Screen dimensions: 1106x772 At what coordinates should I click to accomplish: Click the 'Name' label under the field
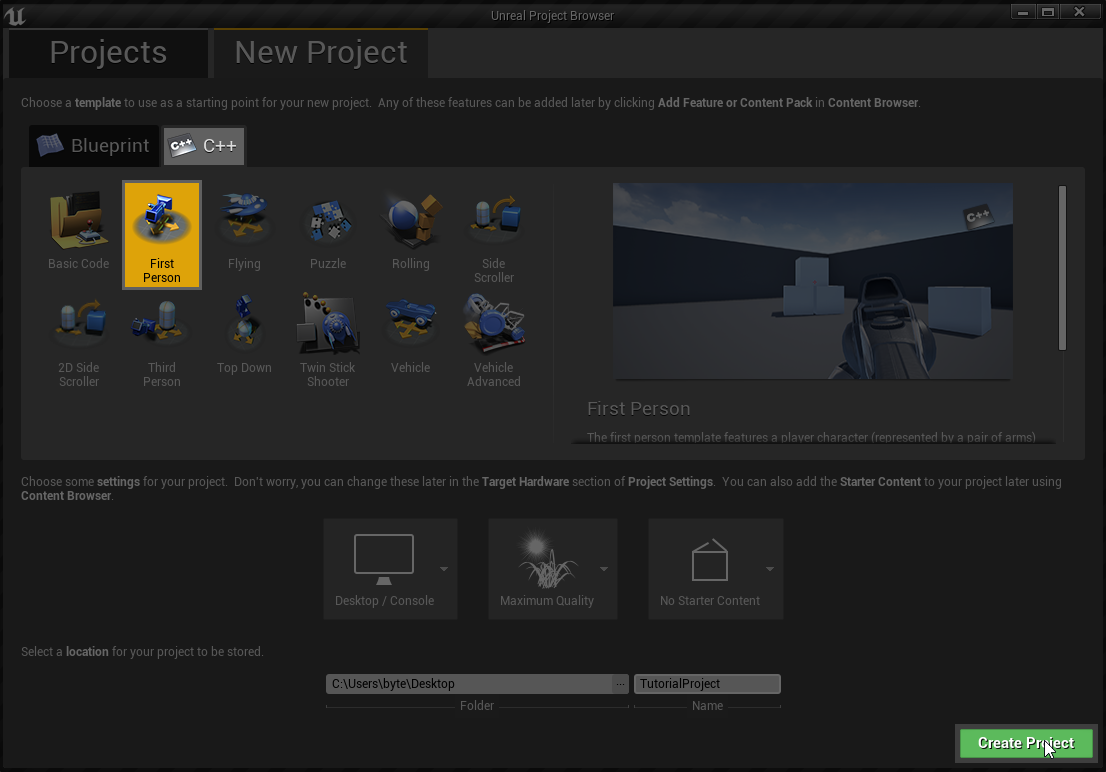point(707,706)
